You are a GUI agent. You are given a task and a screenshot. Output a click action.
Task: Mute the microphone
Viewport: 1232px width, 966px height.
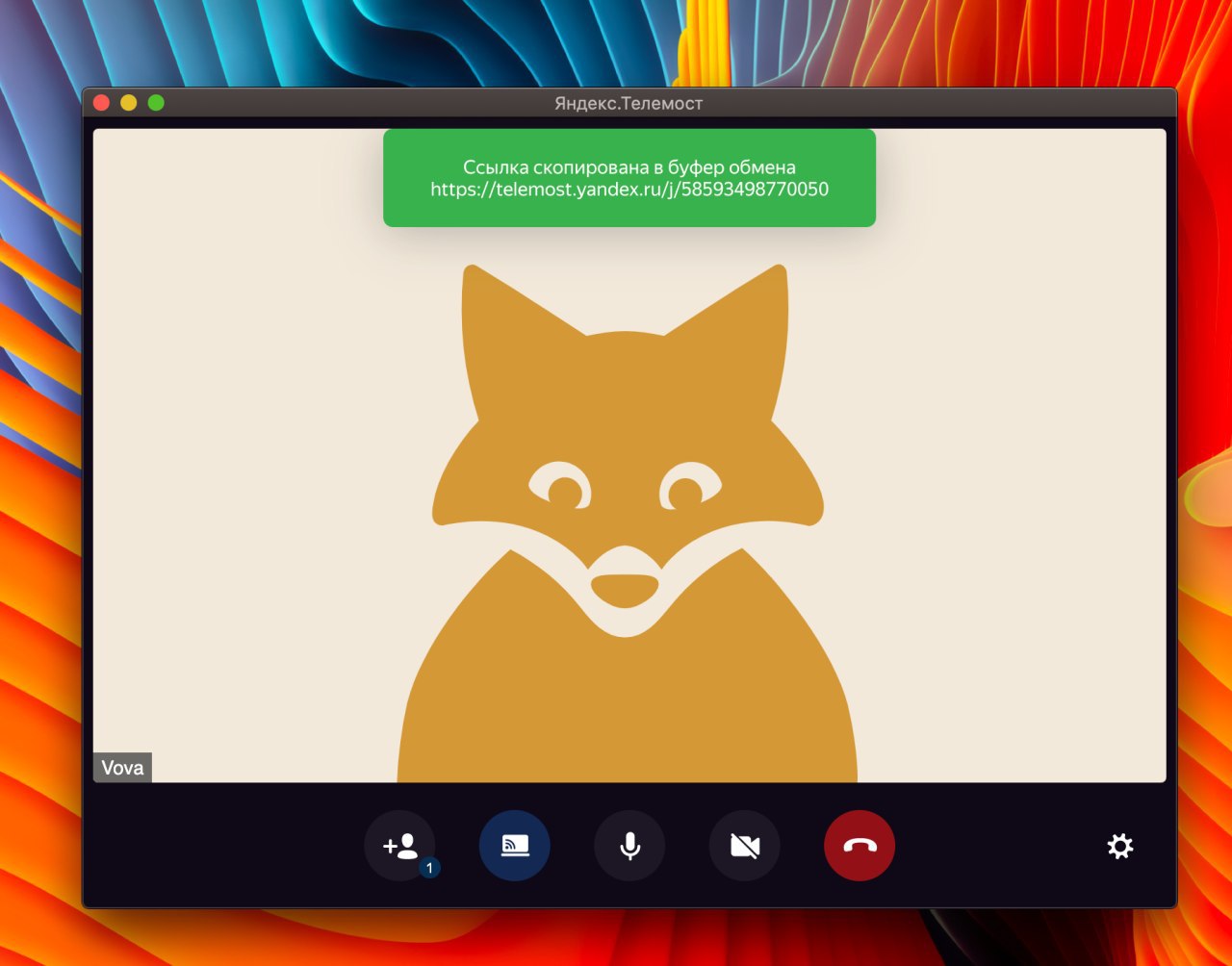click(629, 846)
